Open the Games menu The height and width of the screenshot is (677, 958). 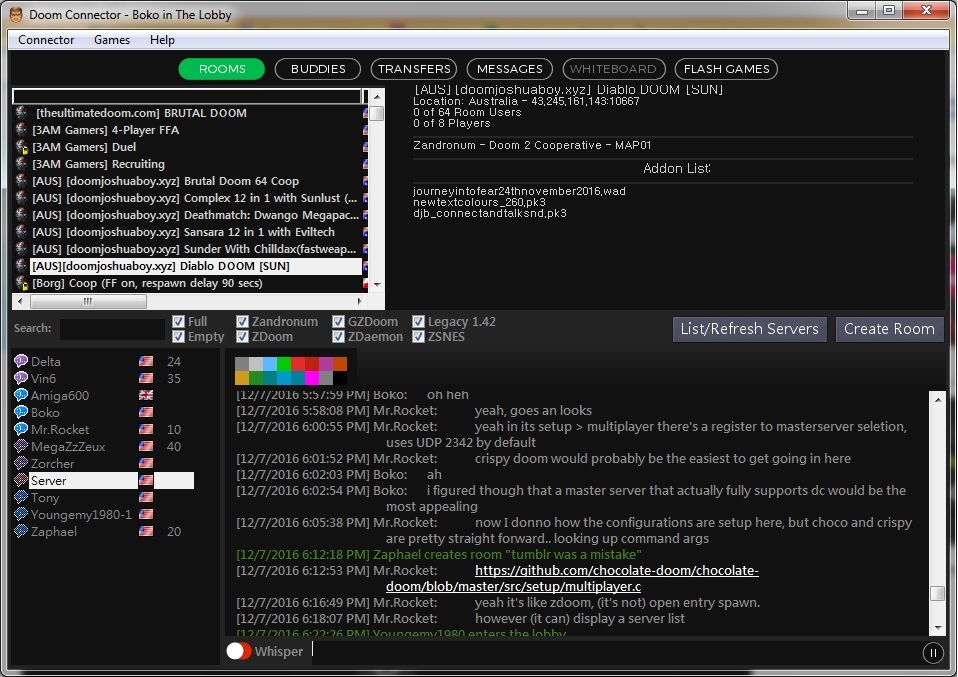pos(112,40)
